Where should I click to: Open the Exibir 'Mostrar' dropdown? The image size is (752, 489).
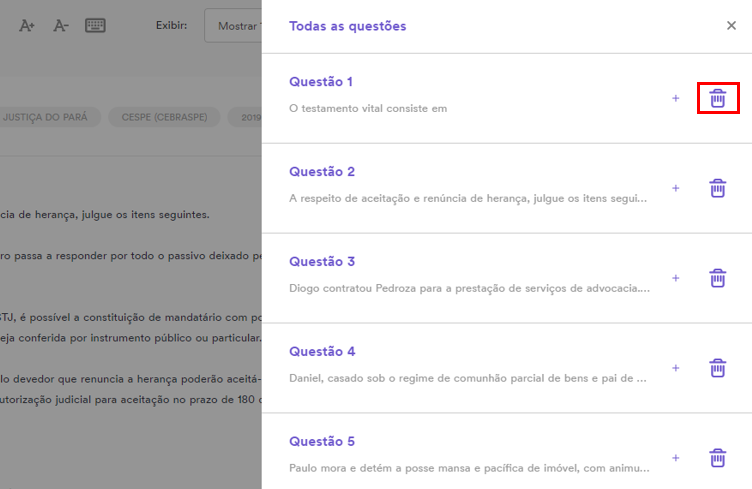[x=233, y=26]
